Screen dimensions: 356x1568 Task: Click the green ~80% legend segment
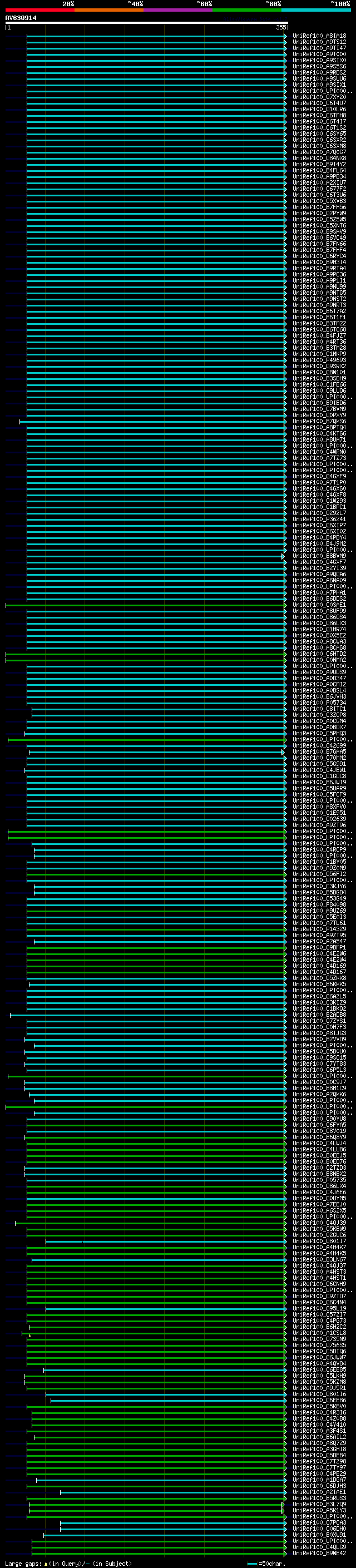pyautogui.click(x=246, y=10)
